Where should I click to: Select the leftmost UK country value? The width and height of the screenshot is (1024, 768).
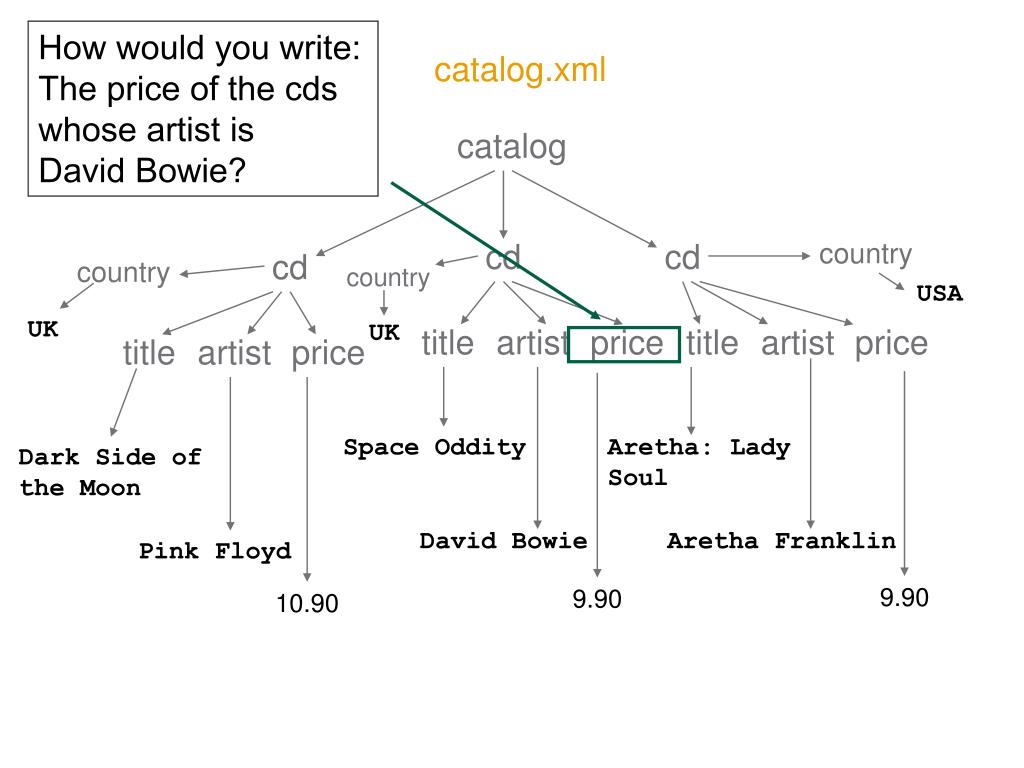[x=43, y=329]
